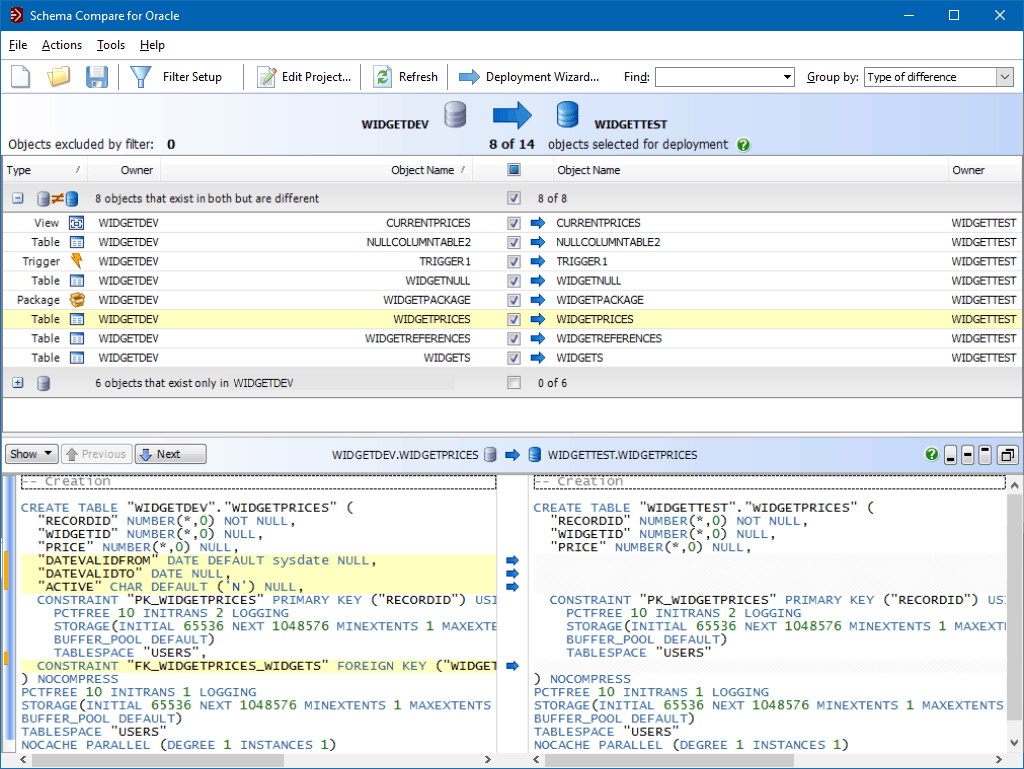Uncheck the WIDGETPACKAGE deployment checkbox
Screen dimensions: 1024x769
tap(513, 300)
